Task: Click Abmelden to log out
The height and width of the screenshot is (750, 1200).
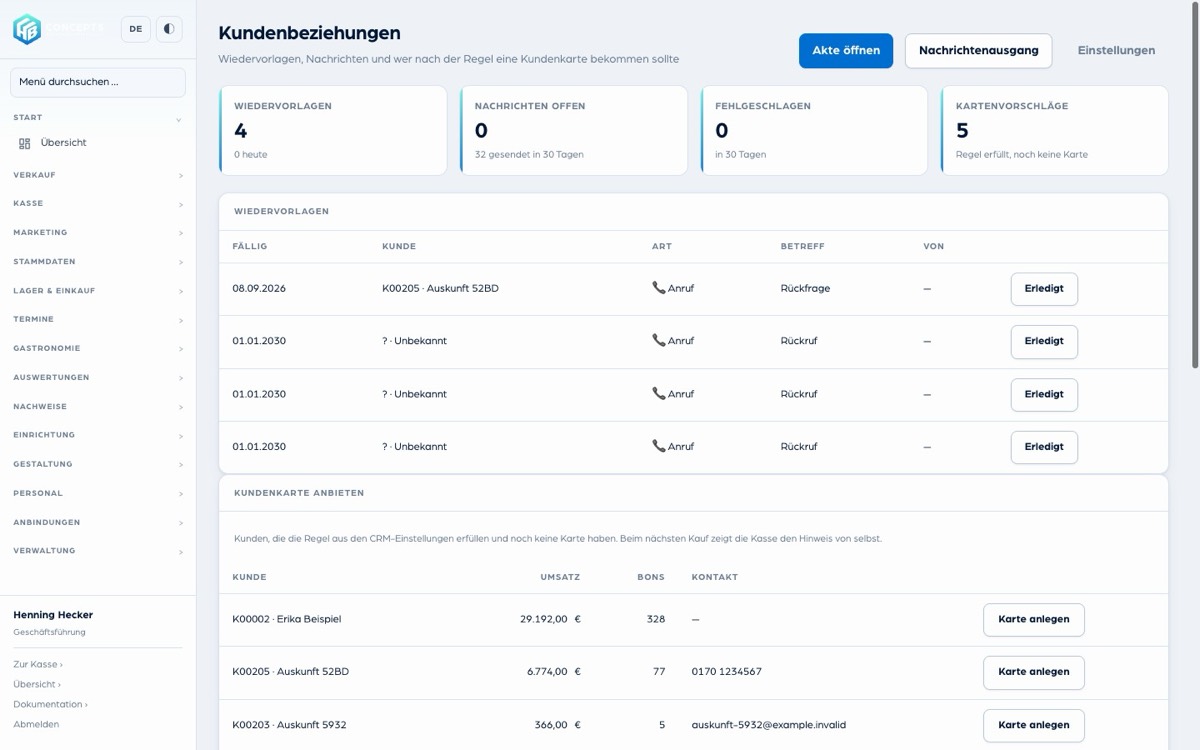Action: click(x=36, y=724)
